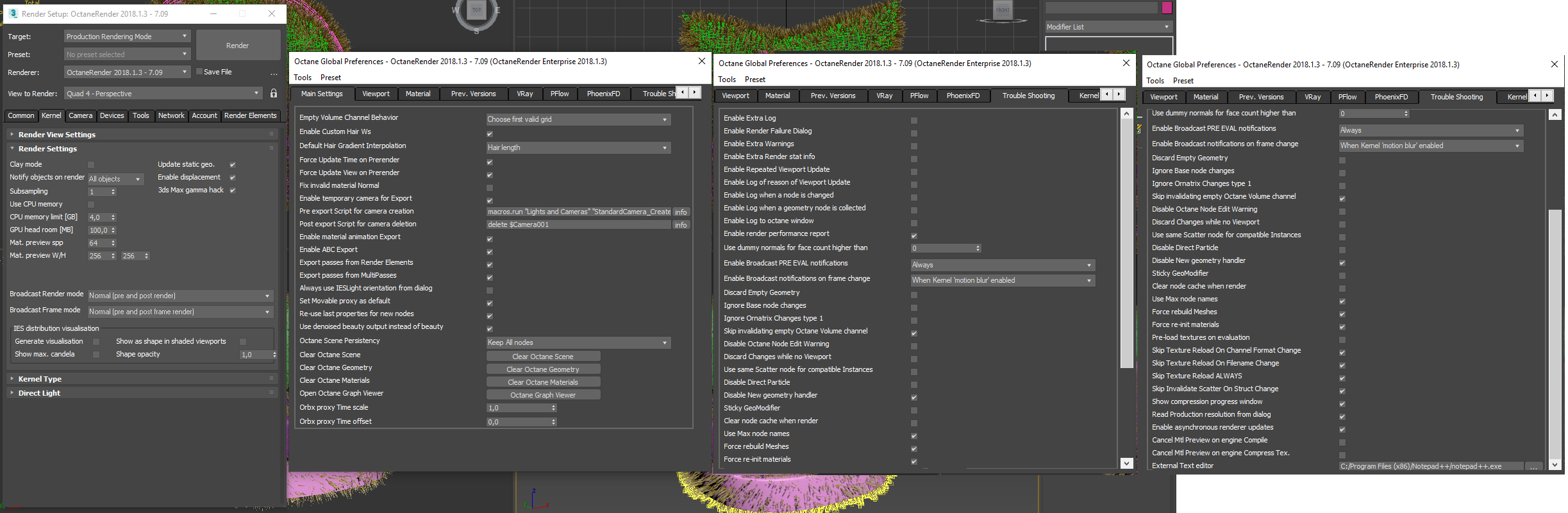Toggle the Clay mode checkbox
Image resolution: width=1568 pixels, height=513 pixels.
[91, 165]
